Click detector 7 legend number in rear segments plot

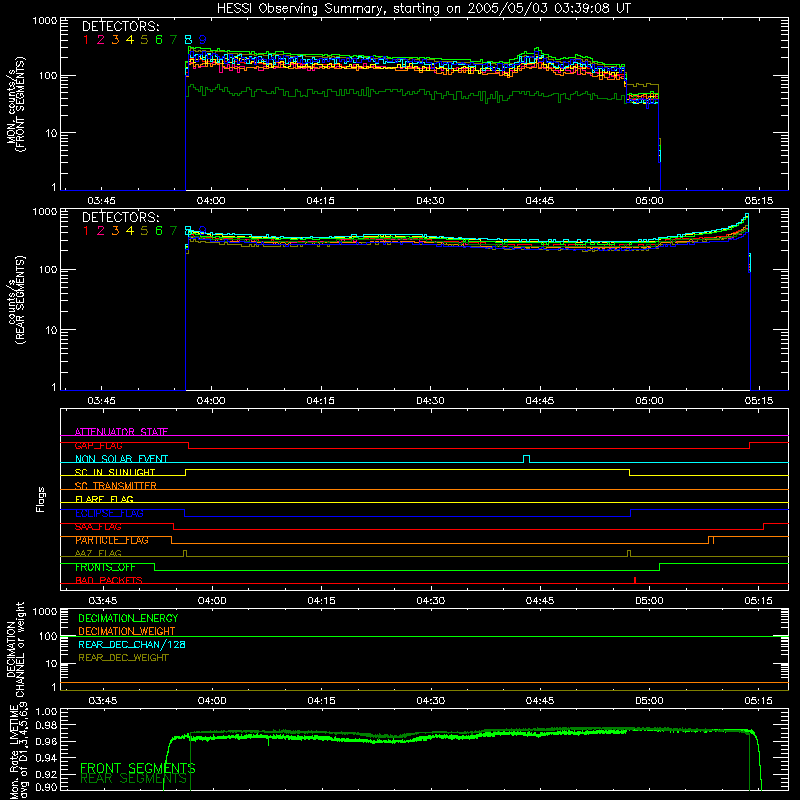pos(174,231)
